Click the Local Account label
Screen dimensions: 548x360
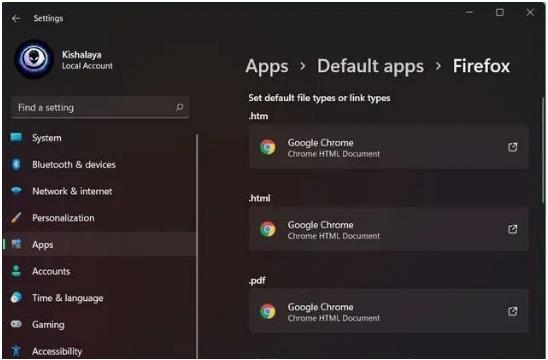[87, 66]
